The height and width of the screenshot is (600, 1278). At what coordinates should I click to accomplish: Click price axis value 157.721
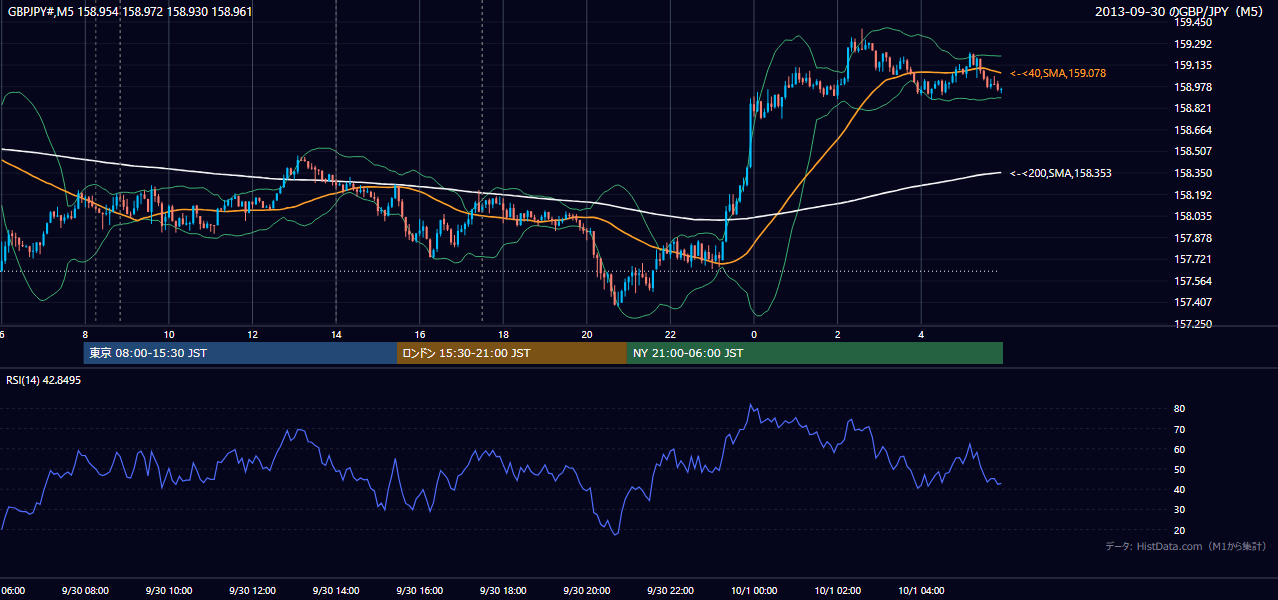(1195, 259)
